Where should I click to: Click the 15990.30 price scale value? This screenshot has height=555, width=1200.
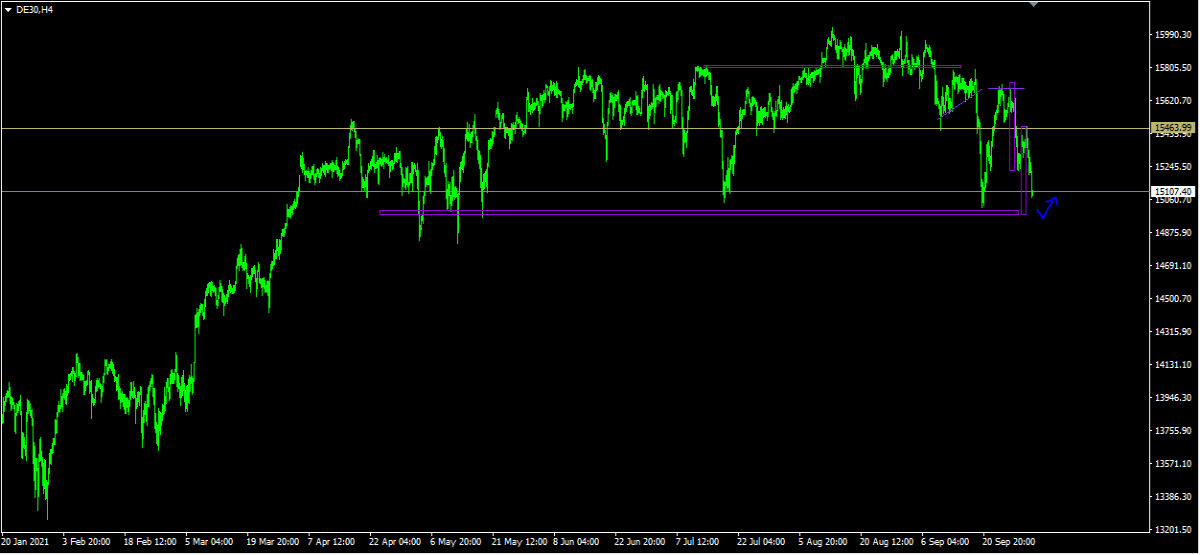[1173, 35]
